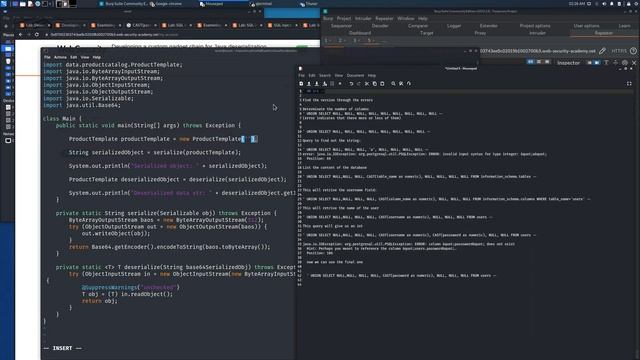Screen dimensions: 640x360
Task: Open Inspector settings gear icon
Action: [x=625, y=63]
